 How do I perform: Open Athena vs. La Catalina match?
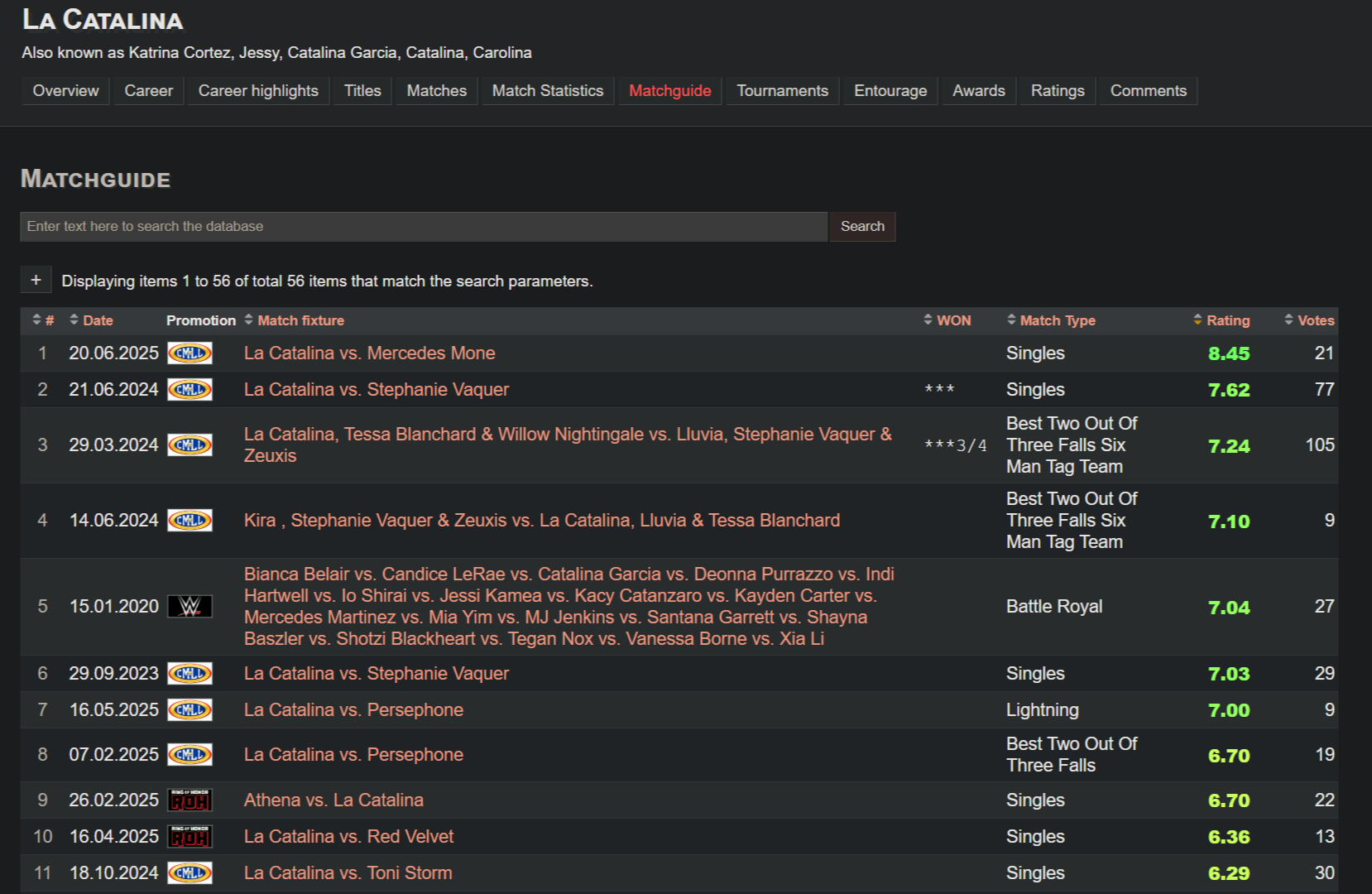[333, 800]
